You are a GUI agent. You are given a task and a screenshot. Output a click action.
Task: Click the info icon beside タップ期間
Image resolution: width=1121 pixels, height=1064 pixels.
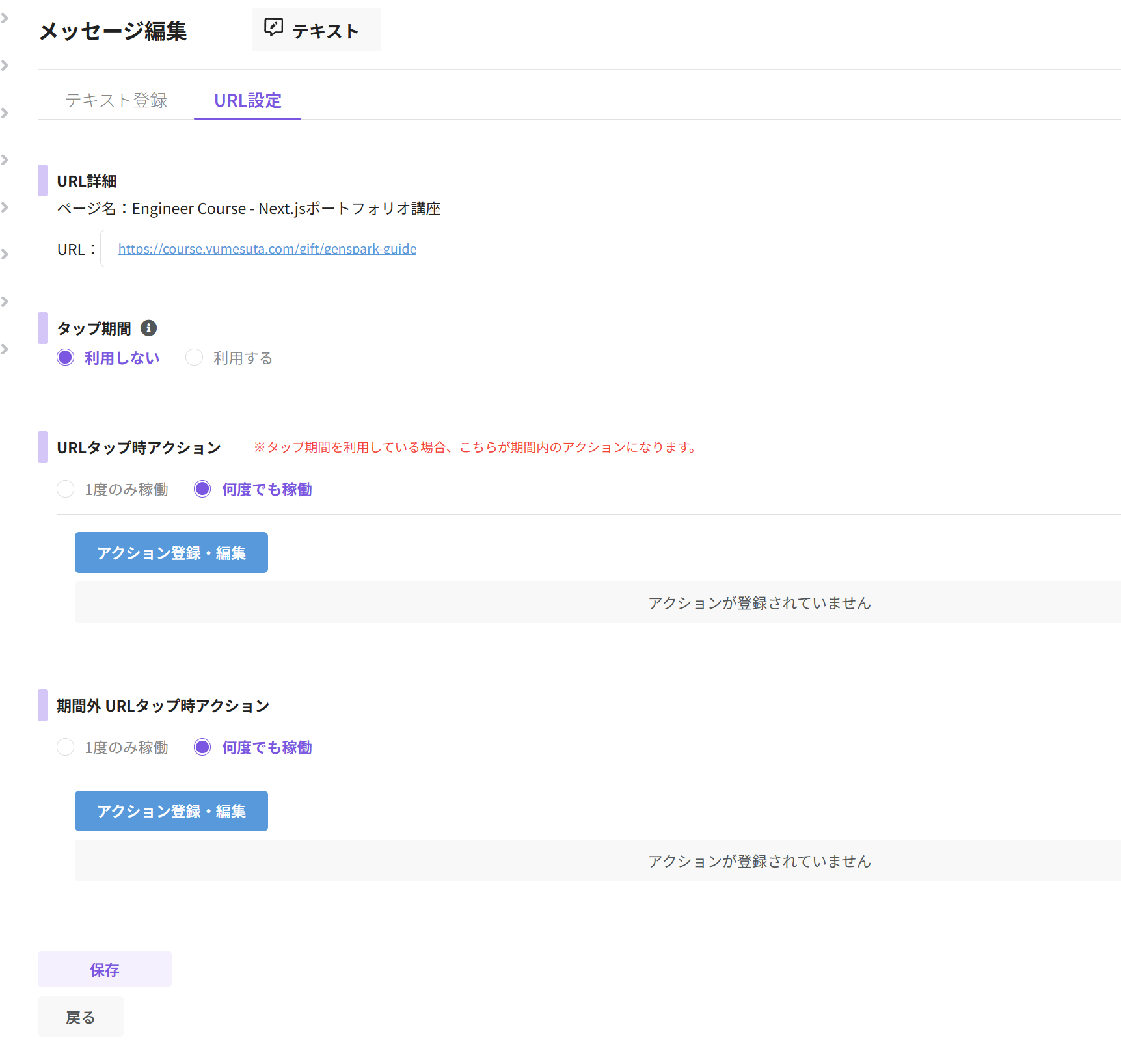coord(148,328)
